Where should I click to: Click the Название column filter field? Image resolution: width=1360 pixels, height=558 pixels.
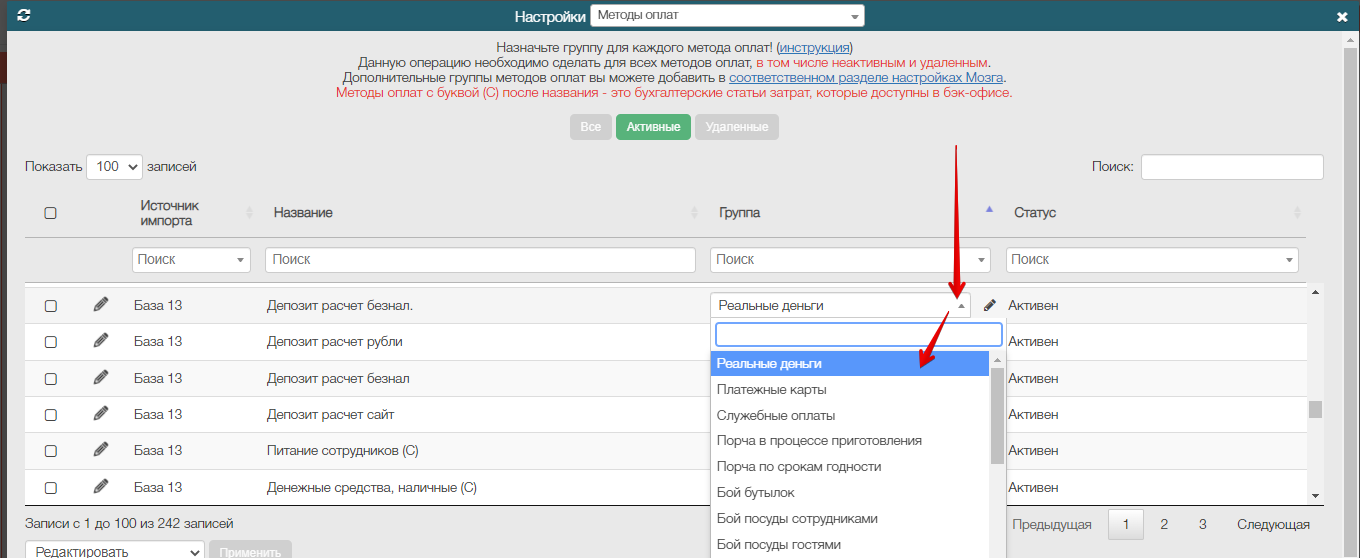(x=480, y=259)
